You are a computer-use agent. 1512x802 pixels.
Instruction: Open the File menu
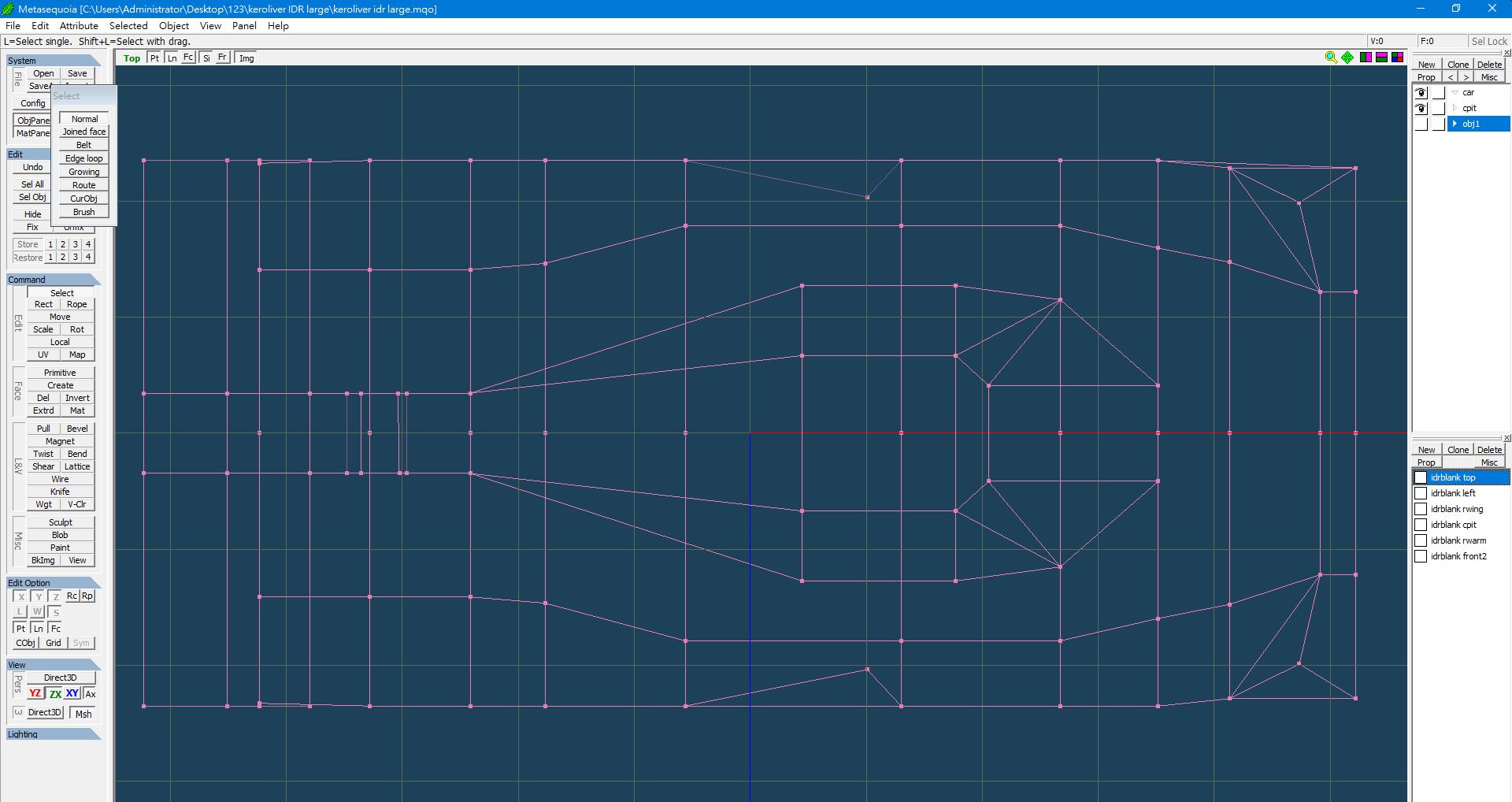tap(13, 26)
